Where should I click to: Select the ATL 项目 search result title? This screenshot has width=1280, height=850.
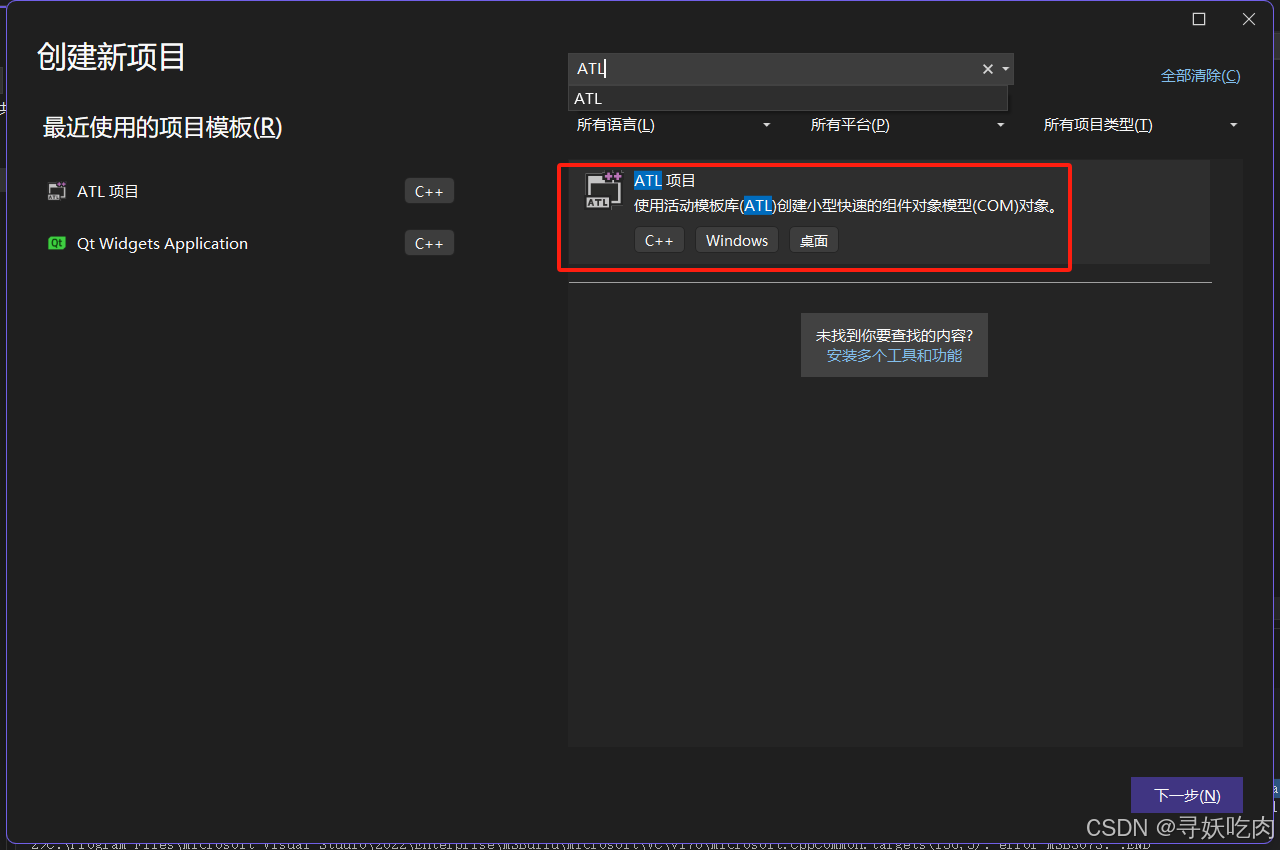[665, 181]
